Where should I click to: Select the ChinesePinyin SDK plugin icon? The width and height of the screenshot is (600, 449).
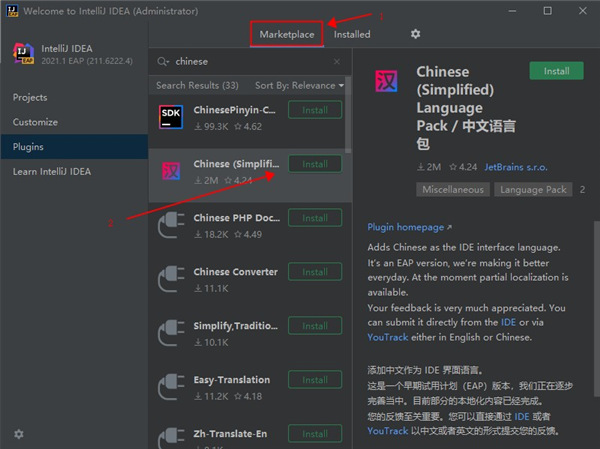pos(171,118)
